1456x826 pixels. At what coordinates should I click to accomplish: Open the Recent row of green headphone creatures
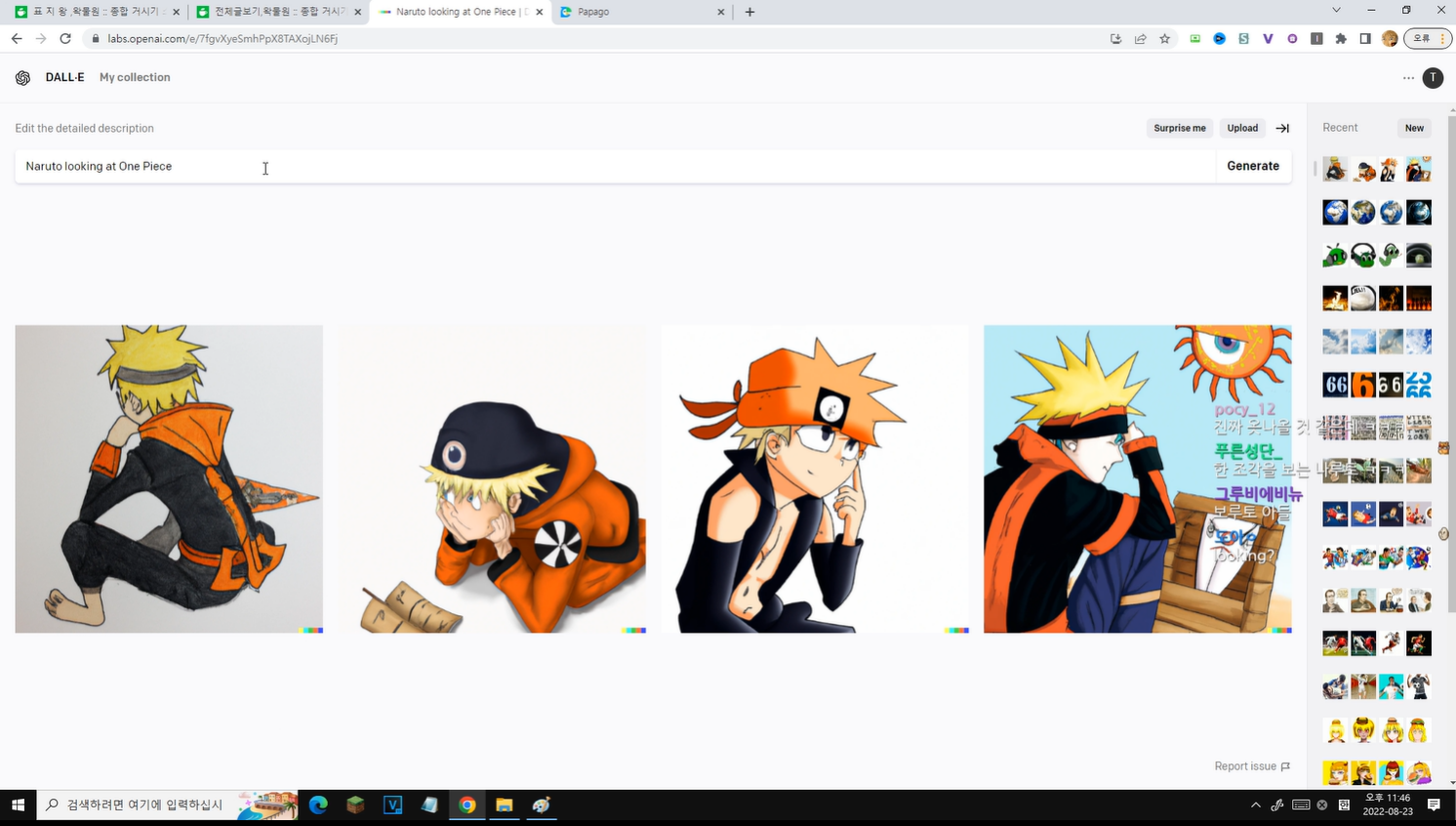click(1377, 256)
